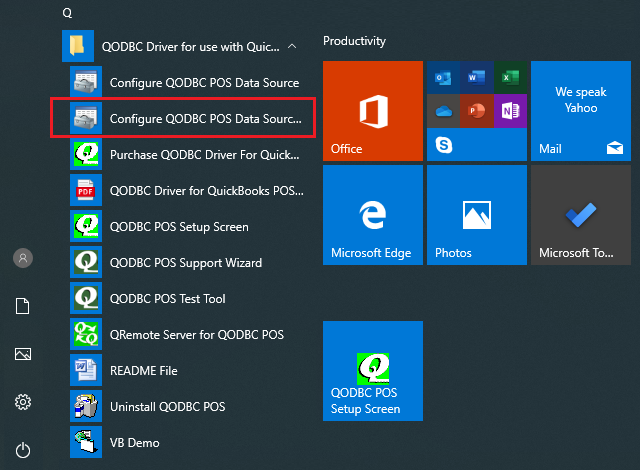Open OneDrive in the Productivity tile group

pyautogui.click(x=443, y=111)
